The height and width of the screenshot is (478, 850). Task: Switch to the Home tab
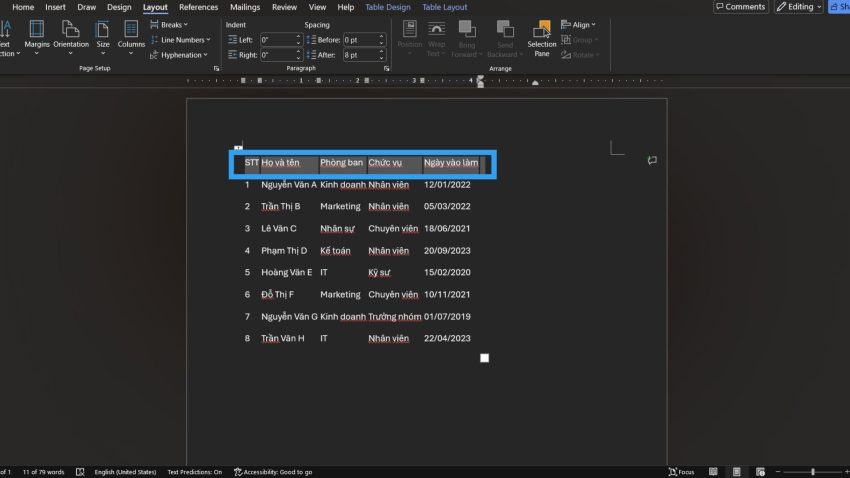point(23,7)
